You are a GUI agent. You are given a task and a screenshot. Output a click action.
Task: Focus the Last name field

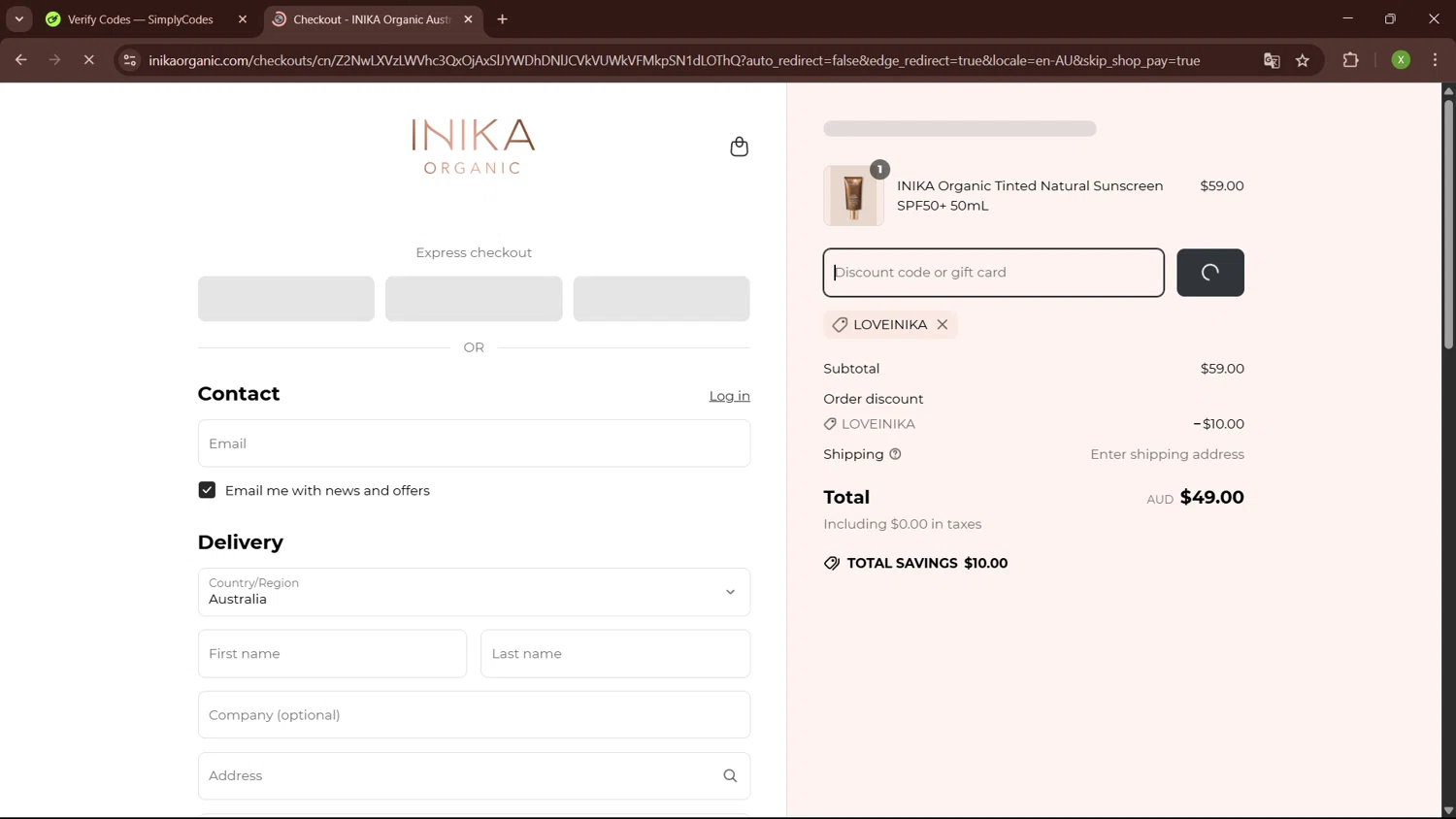pos(615,654)
